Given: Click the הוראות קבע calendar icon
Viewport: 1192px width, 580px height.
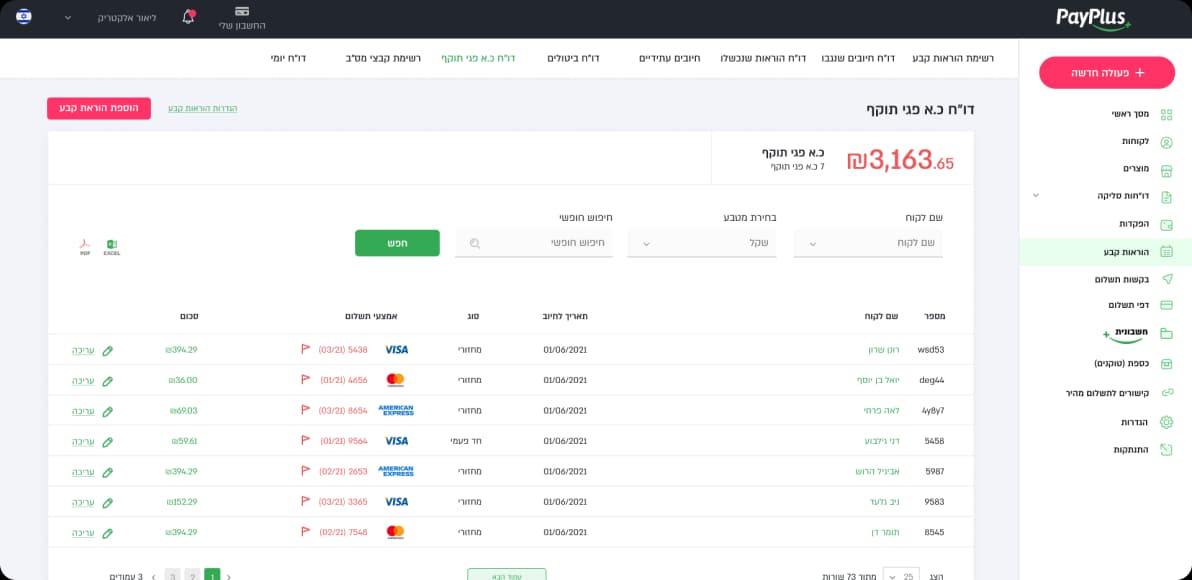Looking at the screenshot, I should [x=1166, y=252].
